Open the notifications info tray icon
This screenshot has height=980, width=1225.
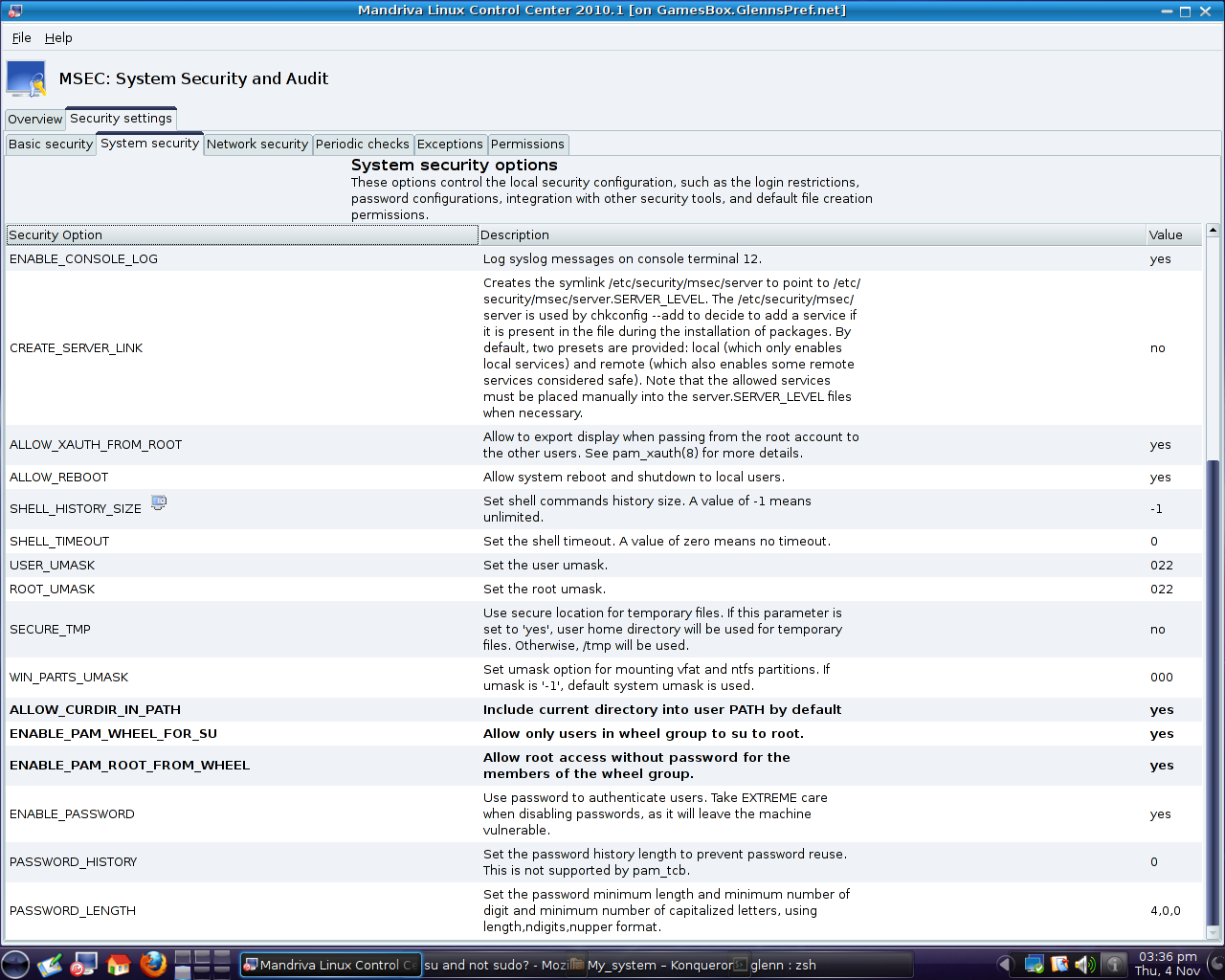point(1114,965)
